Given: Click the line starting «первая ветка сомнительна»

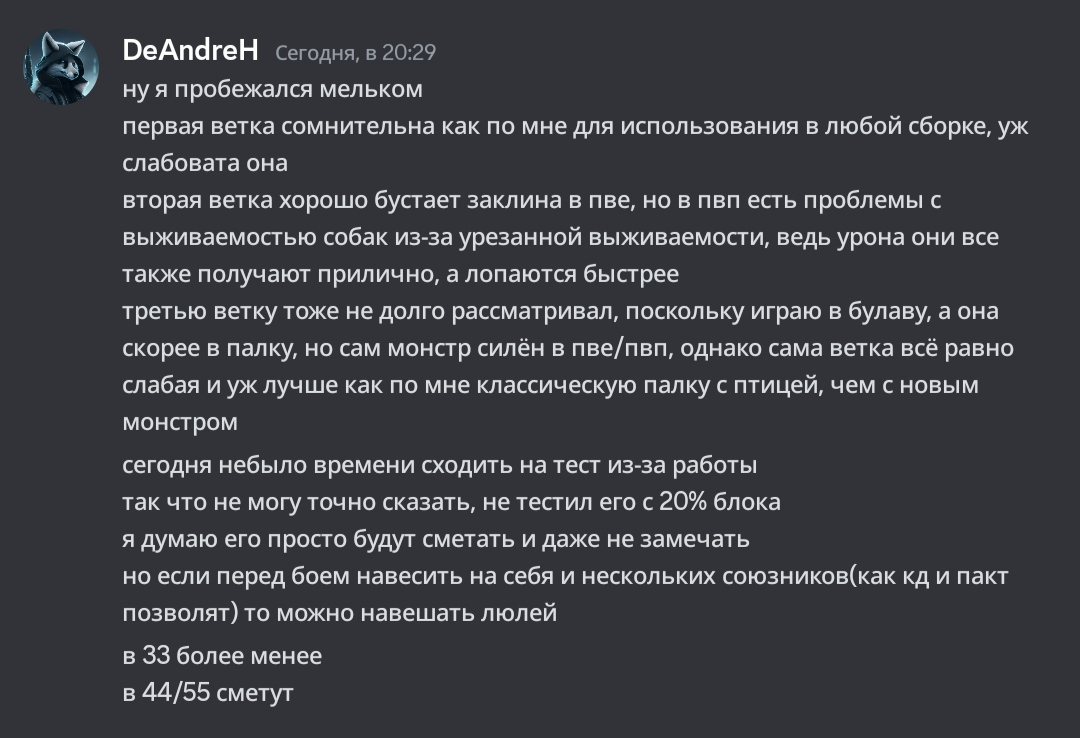Looking at the screenshot, I should point(575,127).
